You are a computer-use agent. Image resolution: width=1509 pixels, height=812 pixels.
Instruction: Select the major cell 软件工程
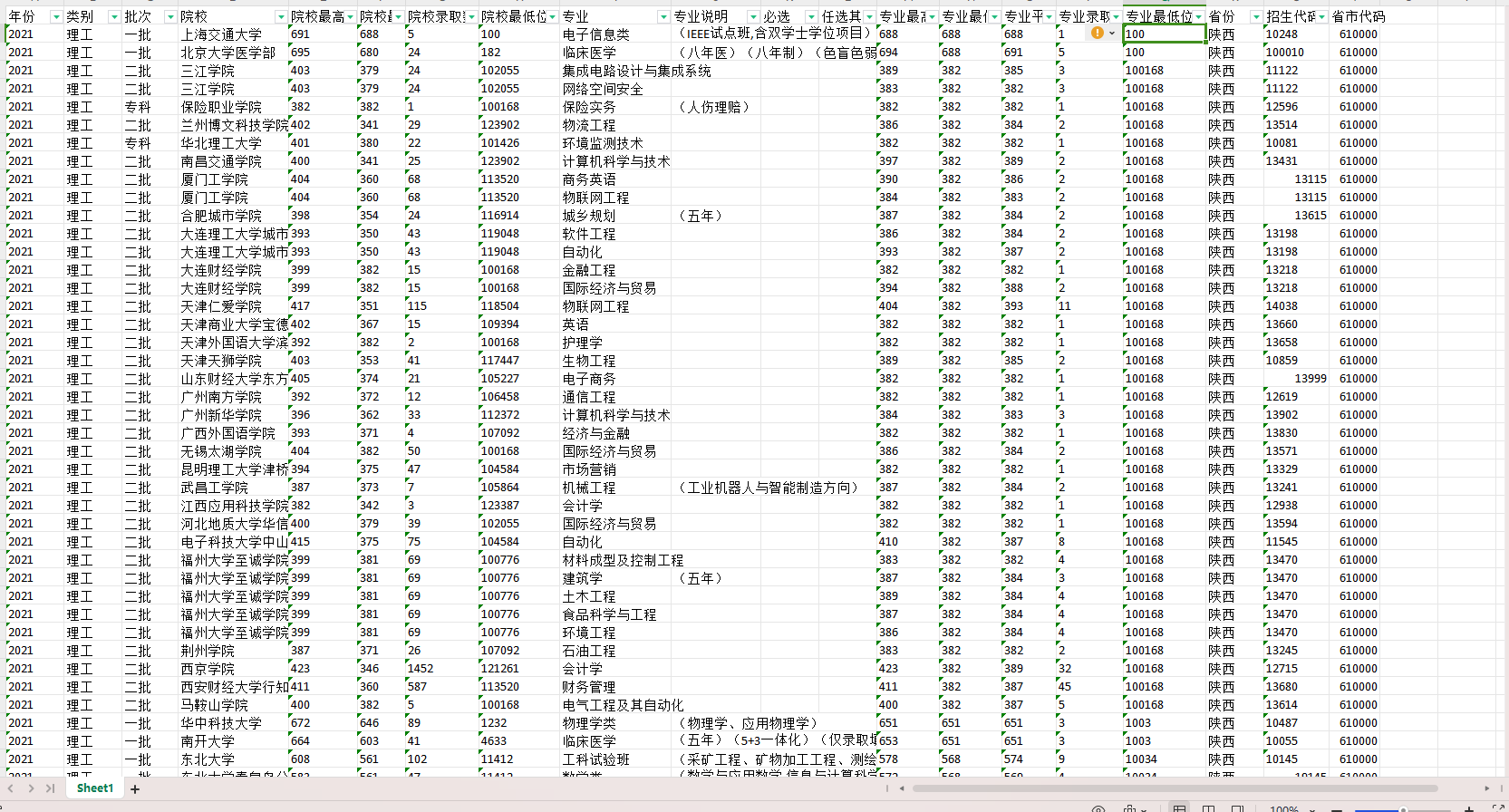pyautogui.click(x=615, y=234)
